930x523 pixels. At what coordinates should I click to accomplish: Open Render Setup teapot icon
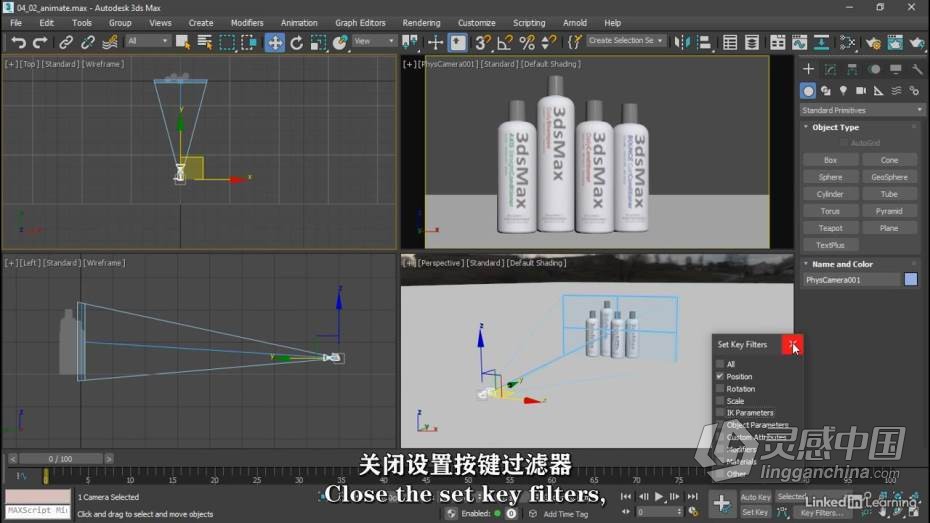tap(873, 42)
